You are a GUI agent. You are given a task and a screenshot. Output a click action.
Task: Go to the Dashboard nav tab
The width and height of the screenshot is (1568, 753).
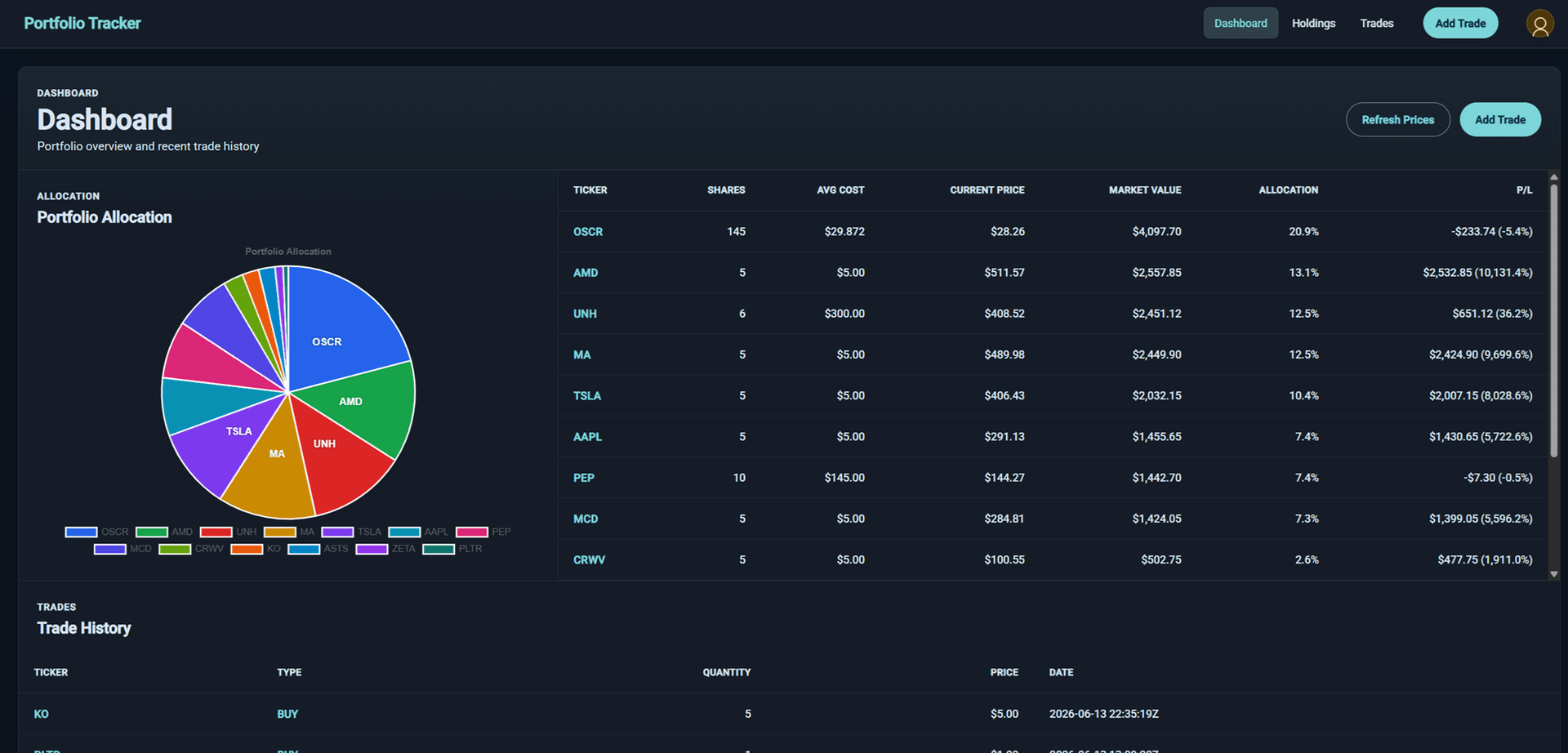pos(1241,24)
